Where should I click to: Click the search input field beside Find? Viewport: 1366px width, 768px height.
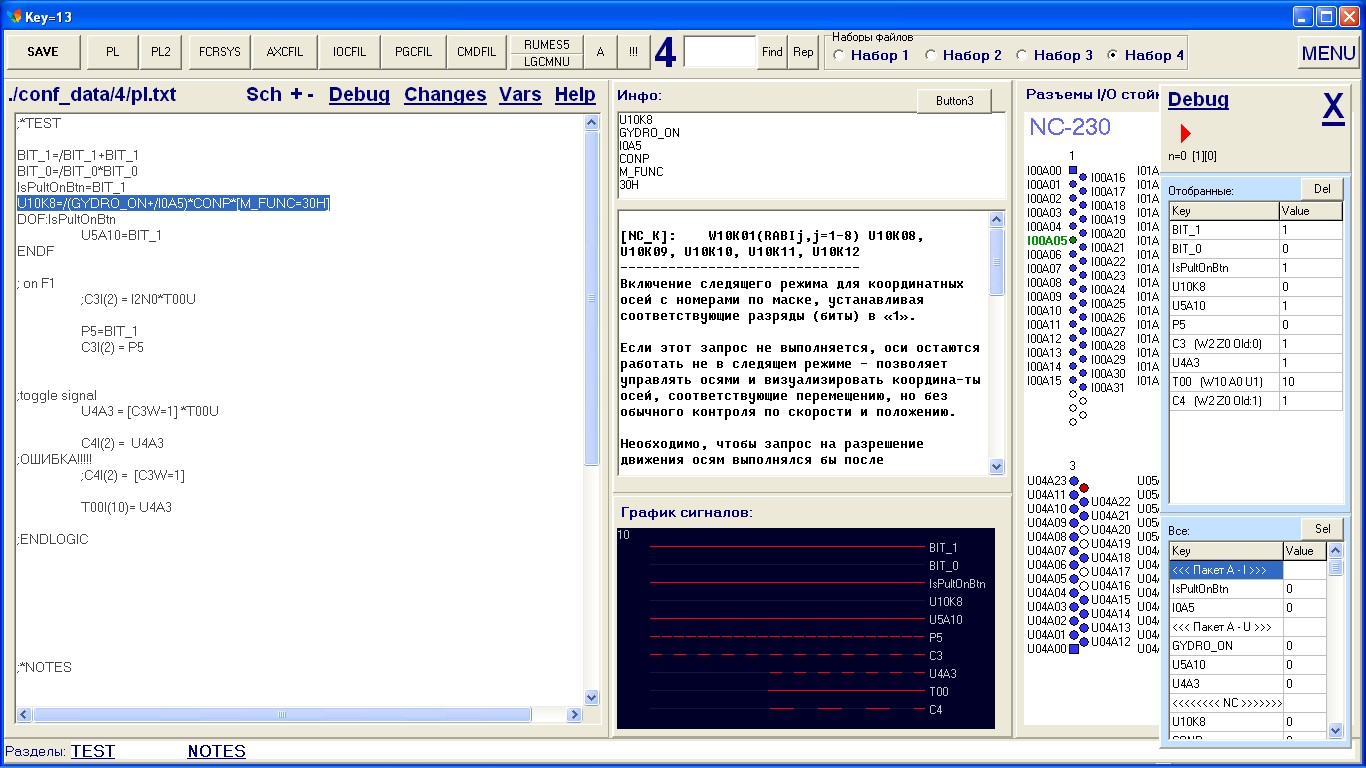(x=719, y=52)
